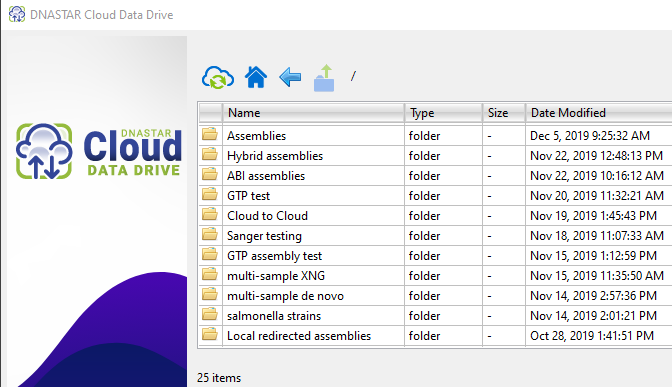Click the Hybrid assemblies folder icon
Image resolution: width=672 pixels, height=387 pixels.
(x=210, y=154)
